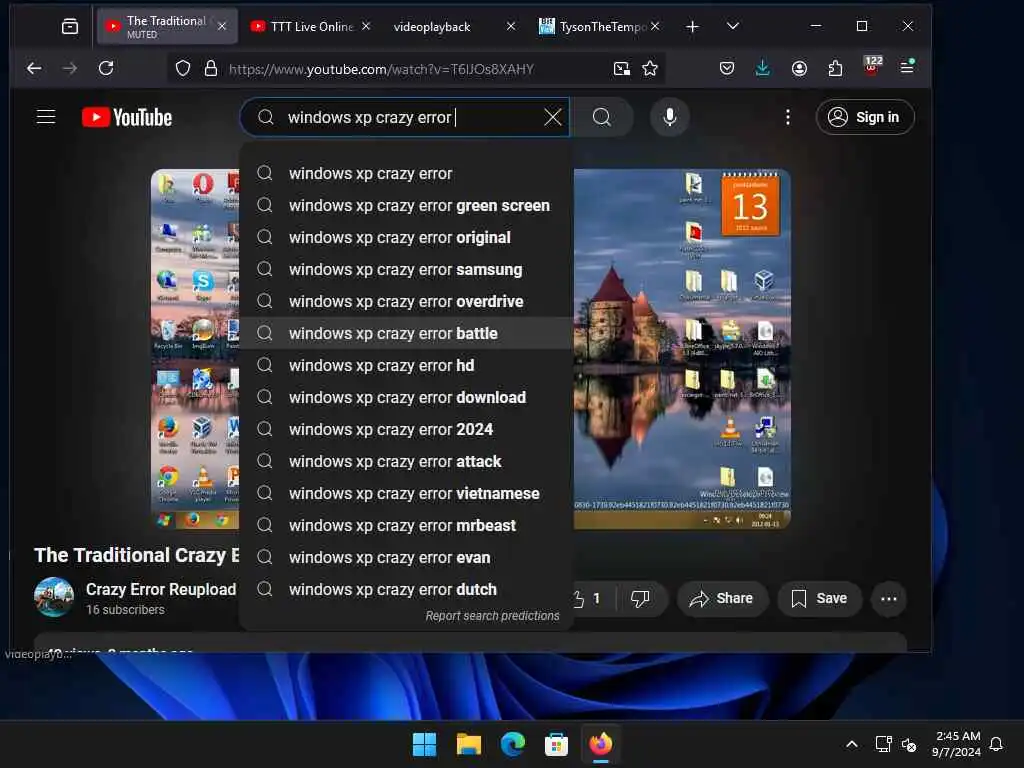1024x768 pixels.
Task: Select suggestion ending with overdrive
Action: tap(406, 302)
